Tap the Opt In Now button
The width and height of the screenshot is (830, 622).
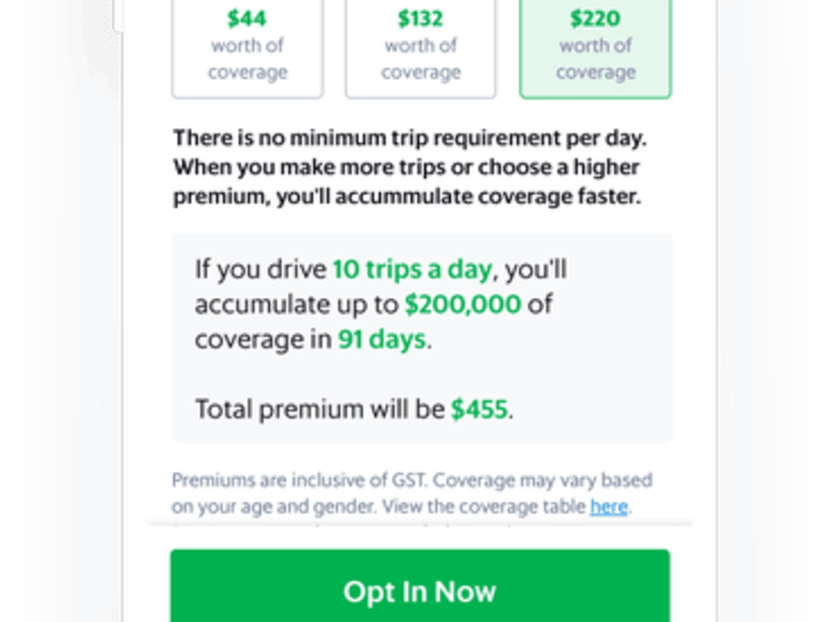point(419,591)
